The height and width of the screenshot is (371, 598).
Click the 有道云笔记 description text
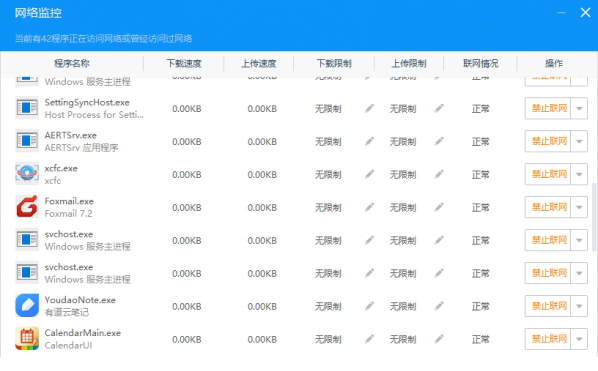[67, 312]
